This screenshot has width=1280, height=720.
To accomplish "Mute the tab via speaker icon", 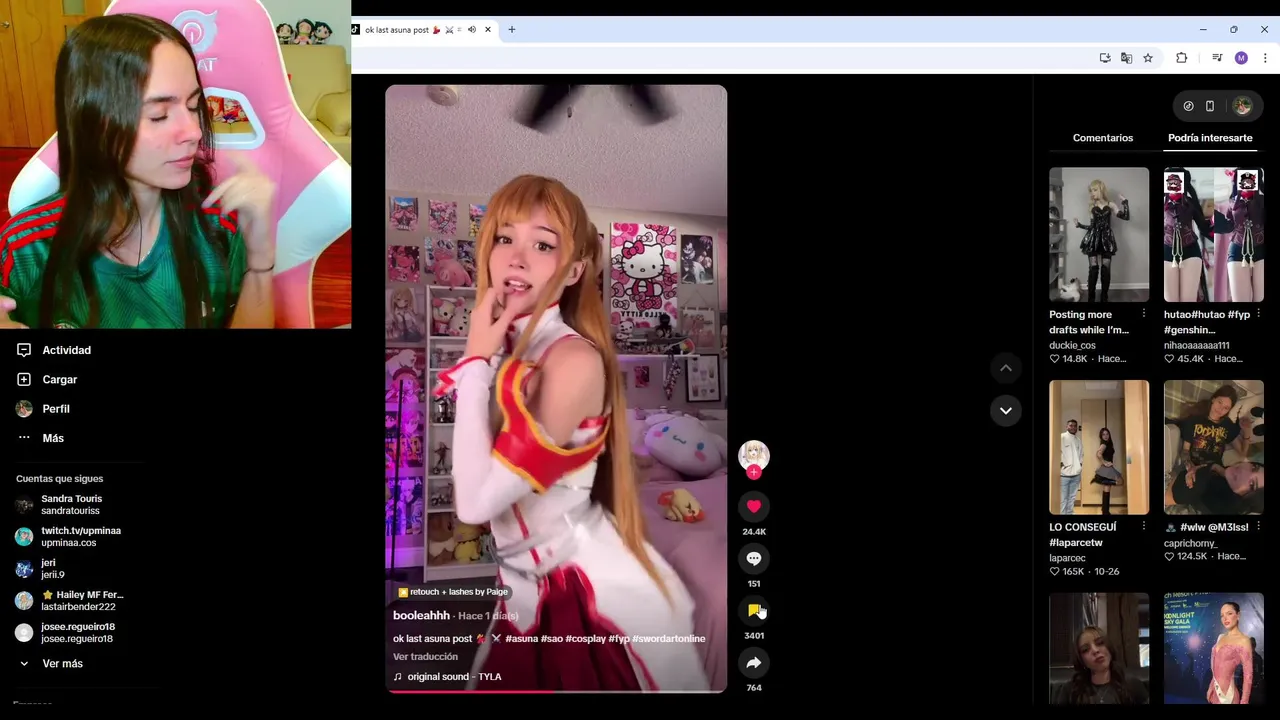I will click(x=471, y=30).
